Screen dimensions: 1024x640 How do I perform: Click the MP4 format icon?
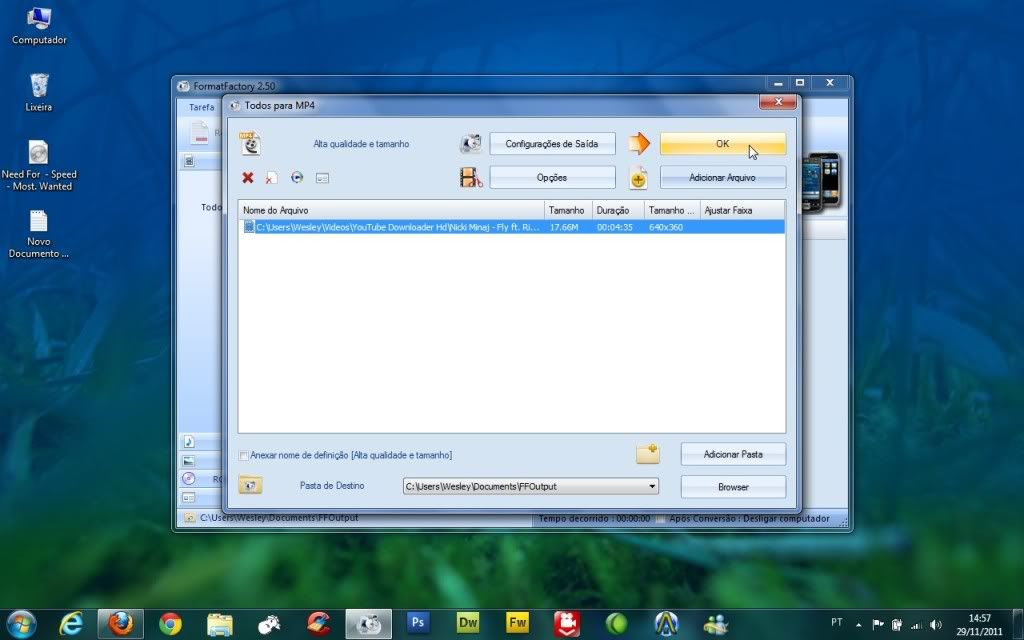(x=250, y=144)
